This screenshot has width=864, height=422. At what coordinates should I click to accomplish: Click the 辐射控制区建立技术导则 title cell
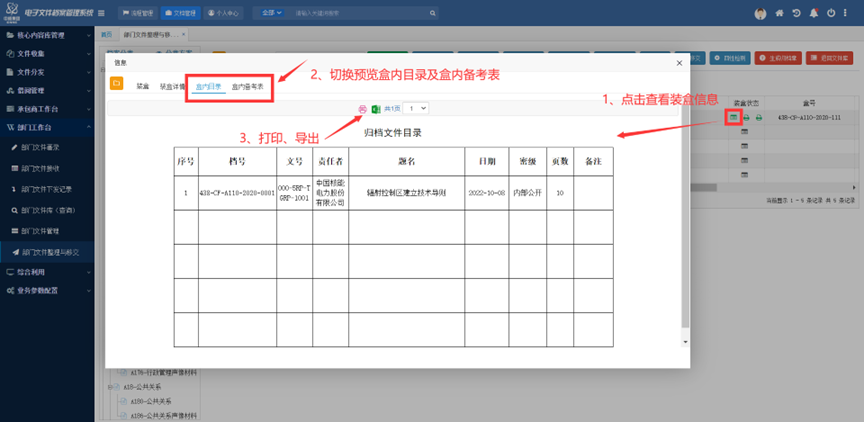tap(406, 193)
